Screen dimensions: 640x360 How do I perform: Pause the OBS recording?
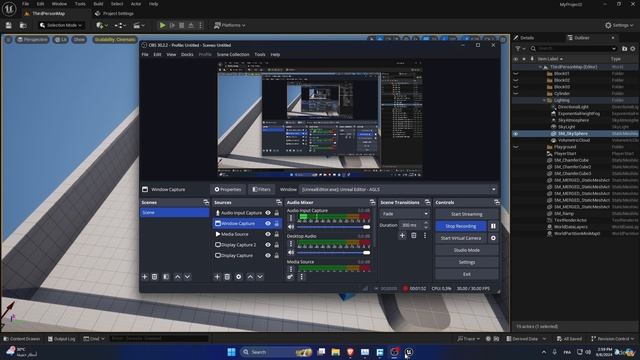[x=493, y=226]
